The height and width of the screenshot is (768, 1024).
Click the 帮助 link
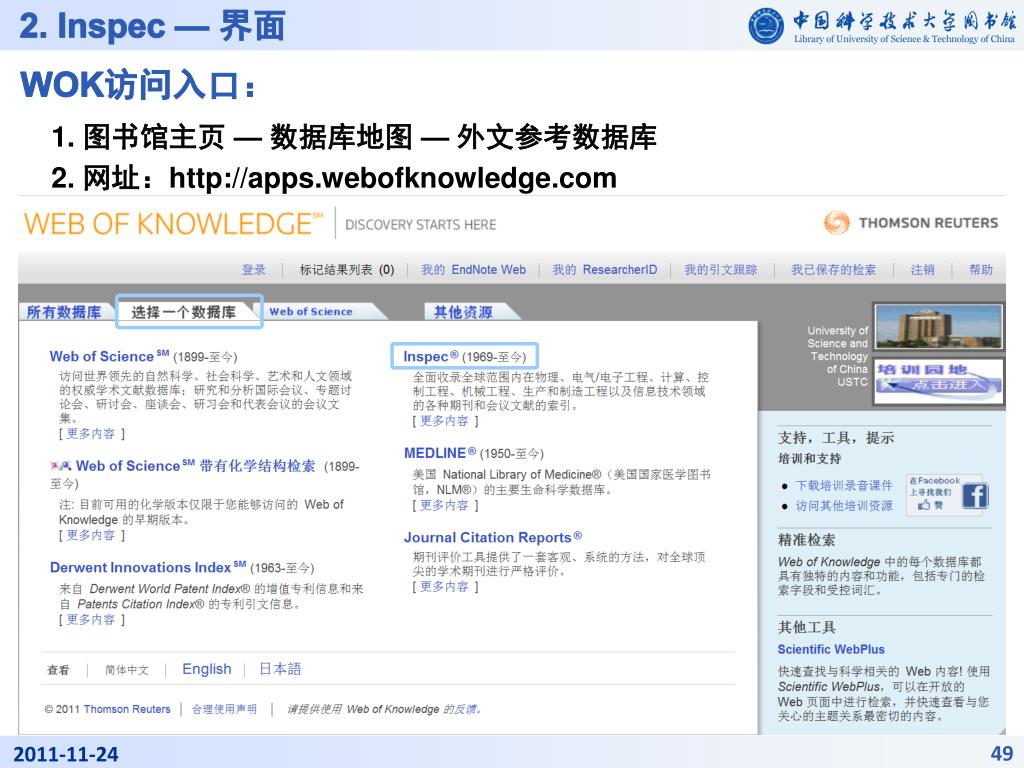pos(981,270)
